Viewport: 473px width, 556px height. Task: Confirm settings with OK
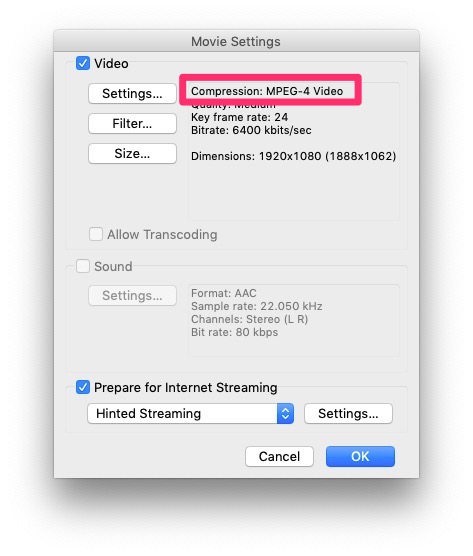click(360, 456)
